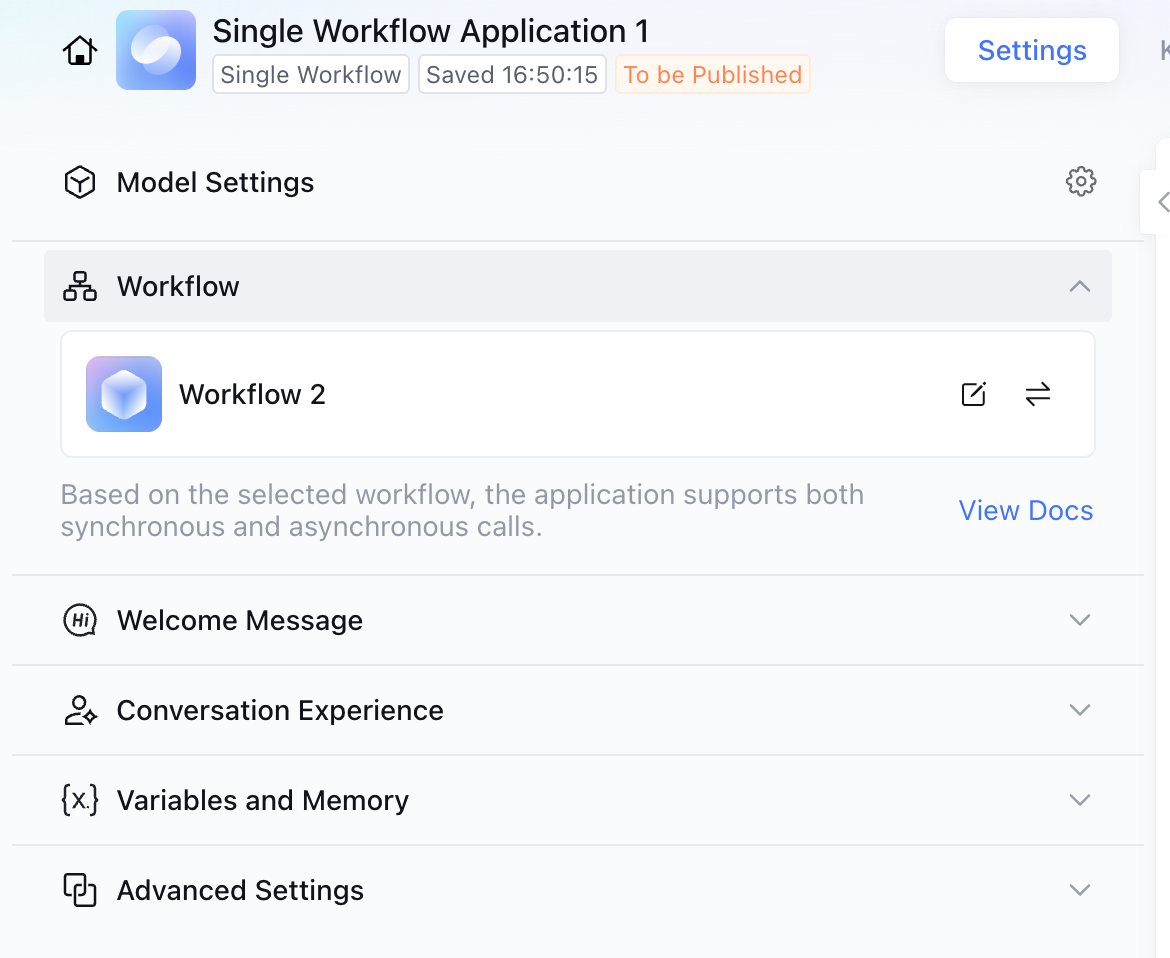Viewport: 1170px width, 958px height.
Task: Click the Model Settings cube icon
Action: (80, 182)
